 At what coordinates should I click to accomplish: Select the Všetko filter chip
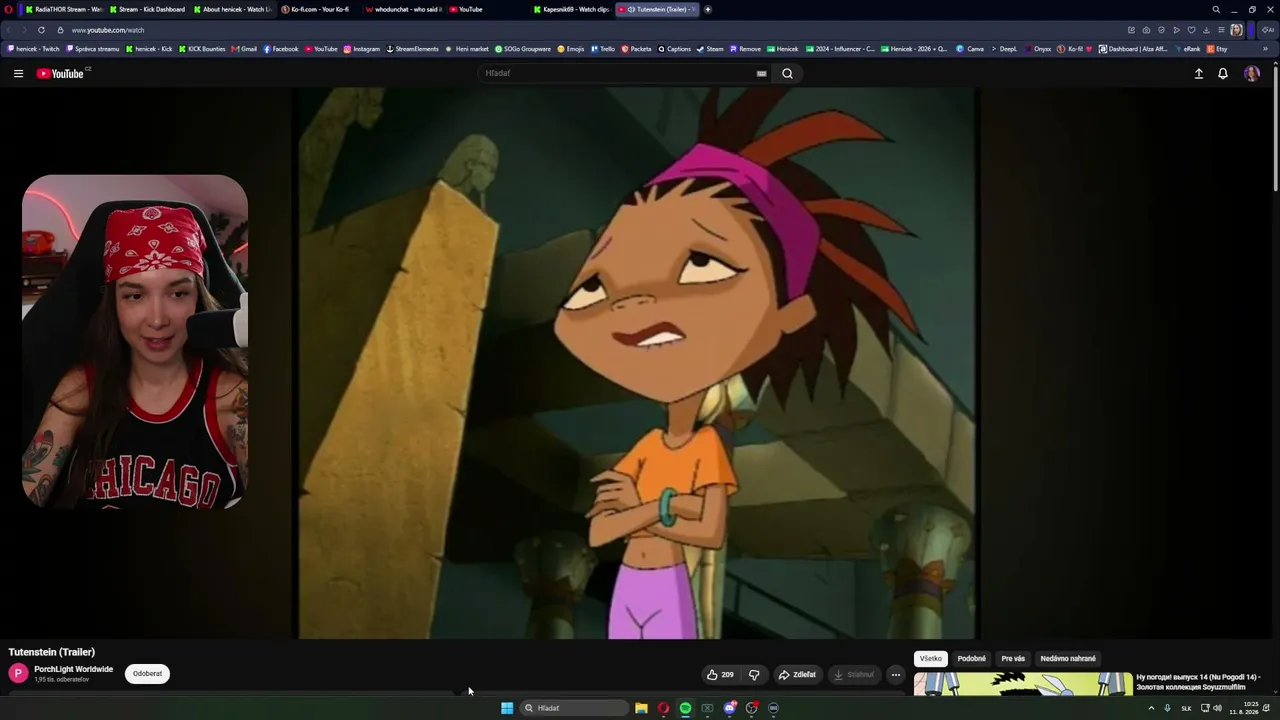[x=931, y=658]
